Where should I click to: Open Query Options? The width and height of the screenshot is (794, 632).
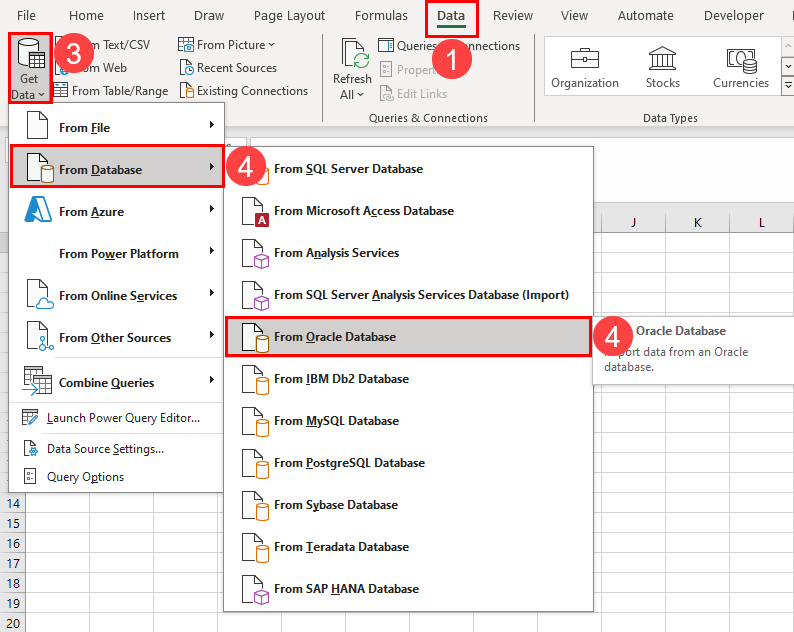click(x=116, y=477)
